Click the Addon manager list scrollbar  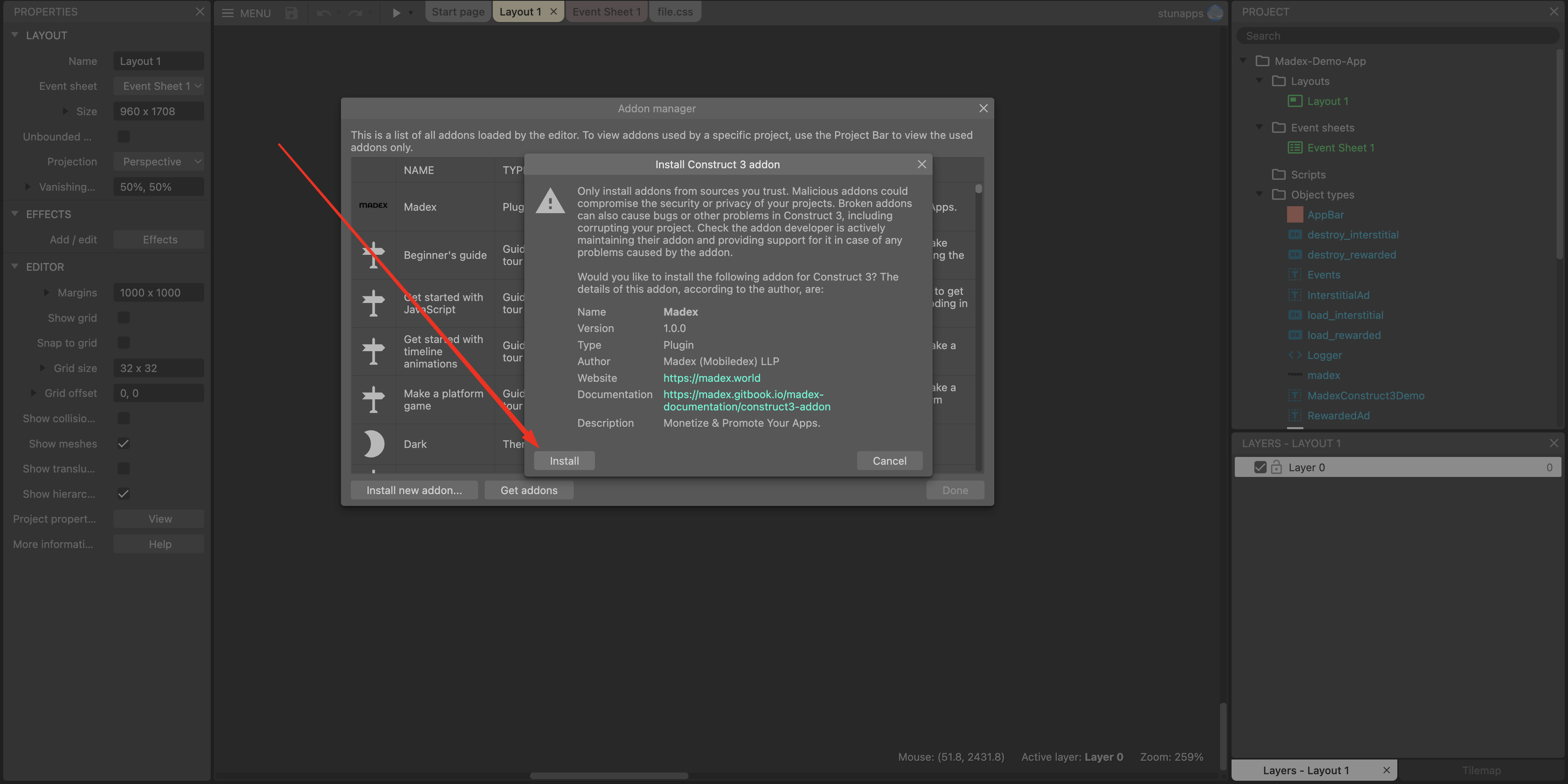tap(979, 189)
